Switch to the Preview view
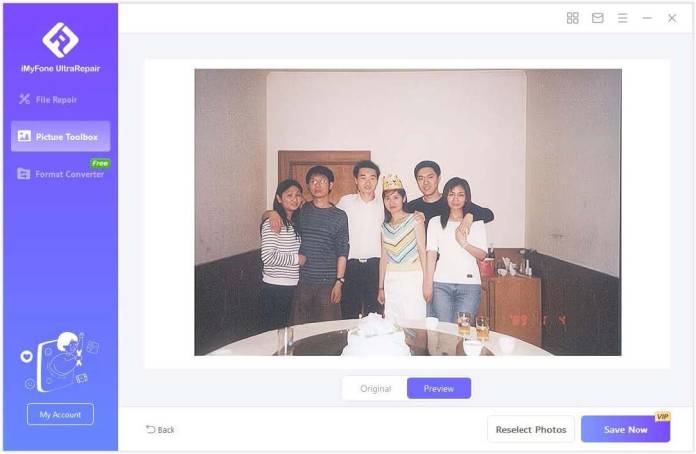The height and width of the screenshot is (454, 696). pyautogui.click(x=439, y=388)
